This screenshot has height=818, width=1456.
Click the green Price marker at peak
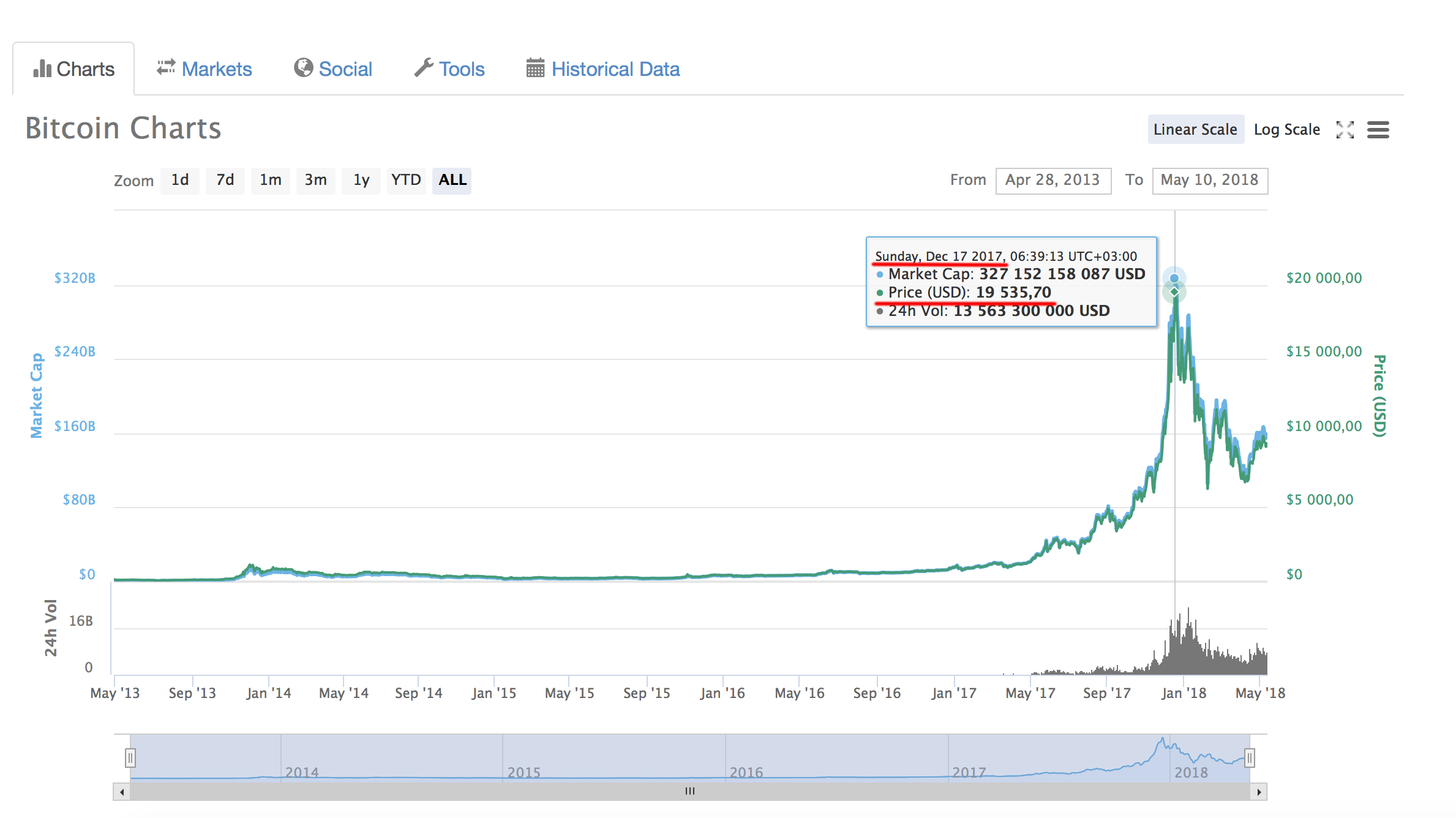click(x=1174, y=292)
